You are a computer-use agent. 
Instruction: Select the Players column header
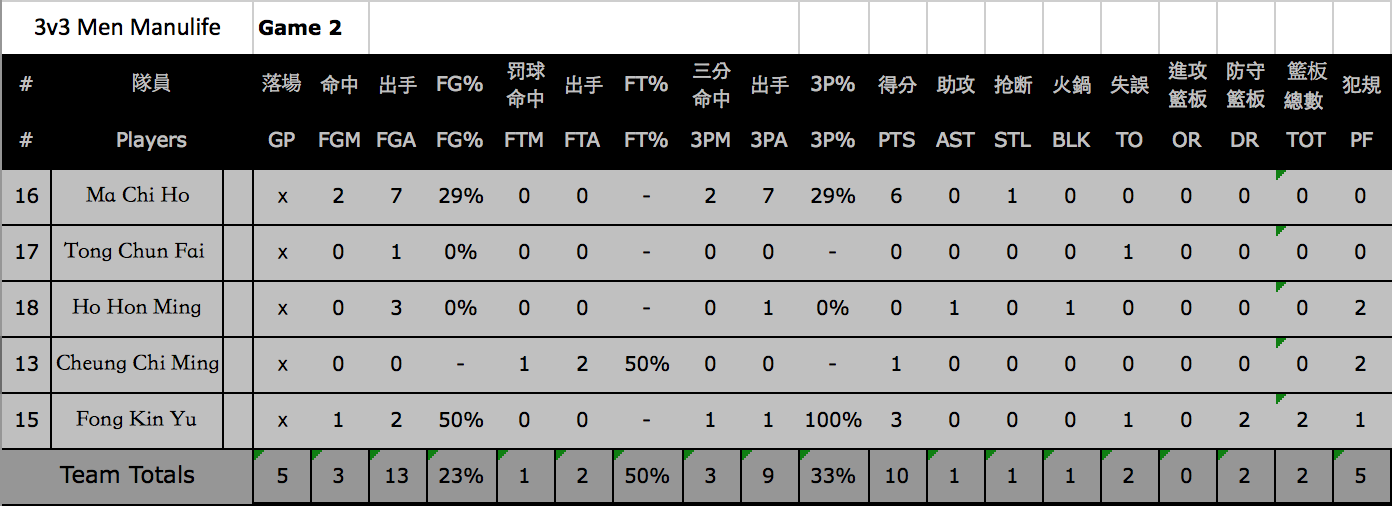pyautogui.click(x=151, y=141)
